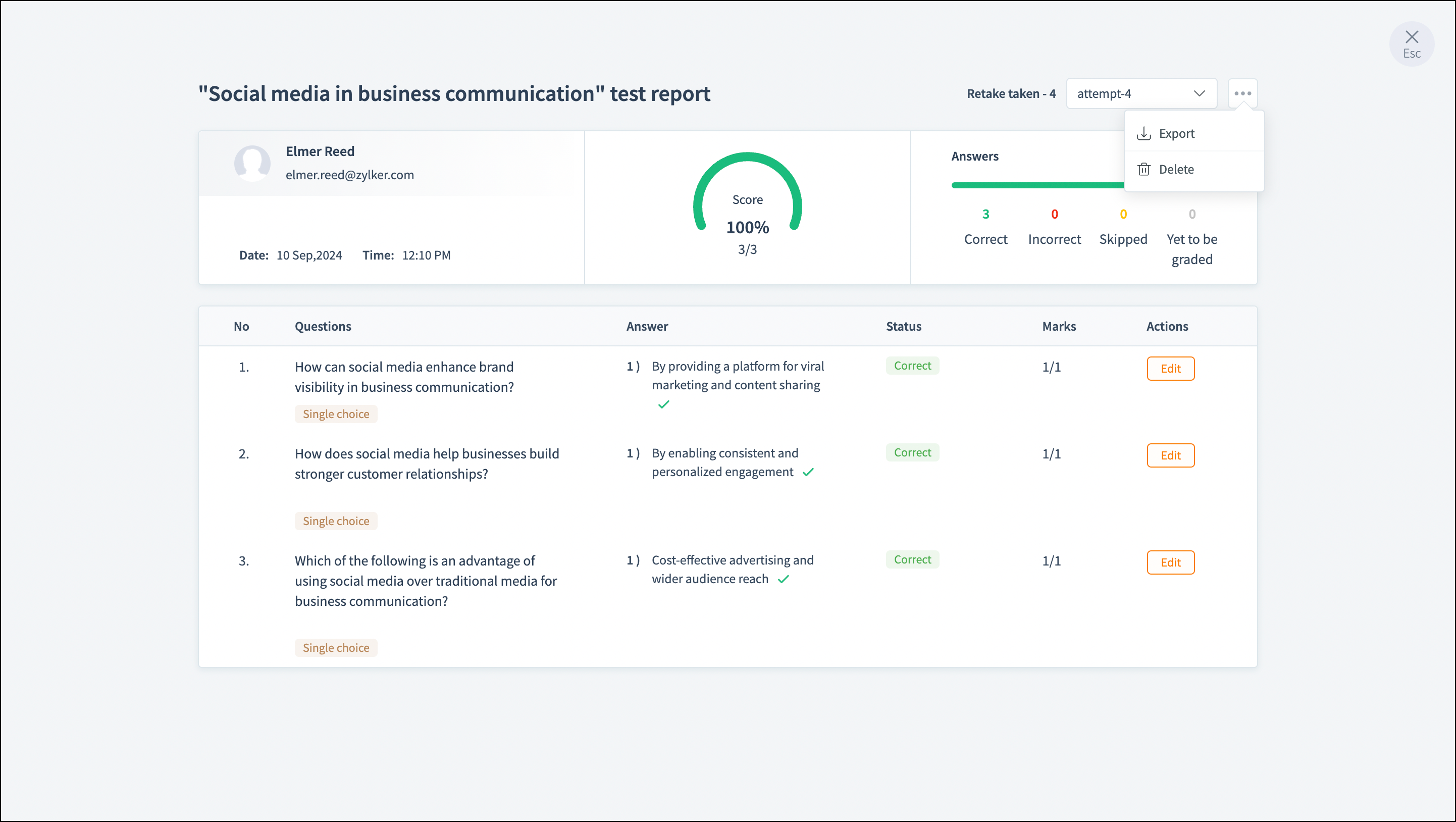Click the three-dot more options button

click(1242, 93)
